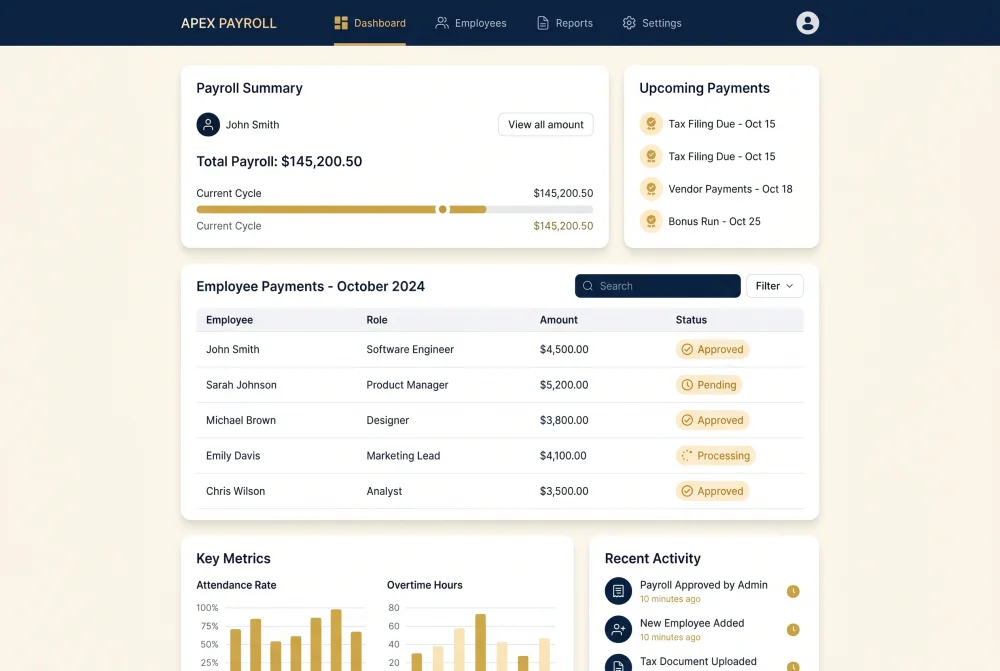The width and height of the screenshot is (1000, 671).
Task: Click the Tax Document Uploaded file icon
Action: (x=618, y=663)
